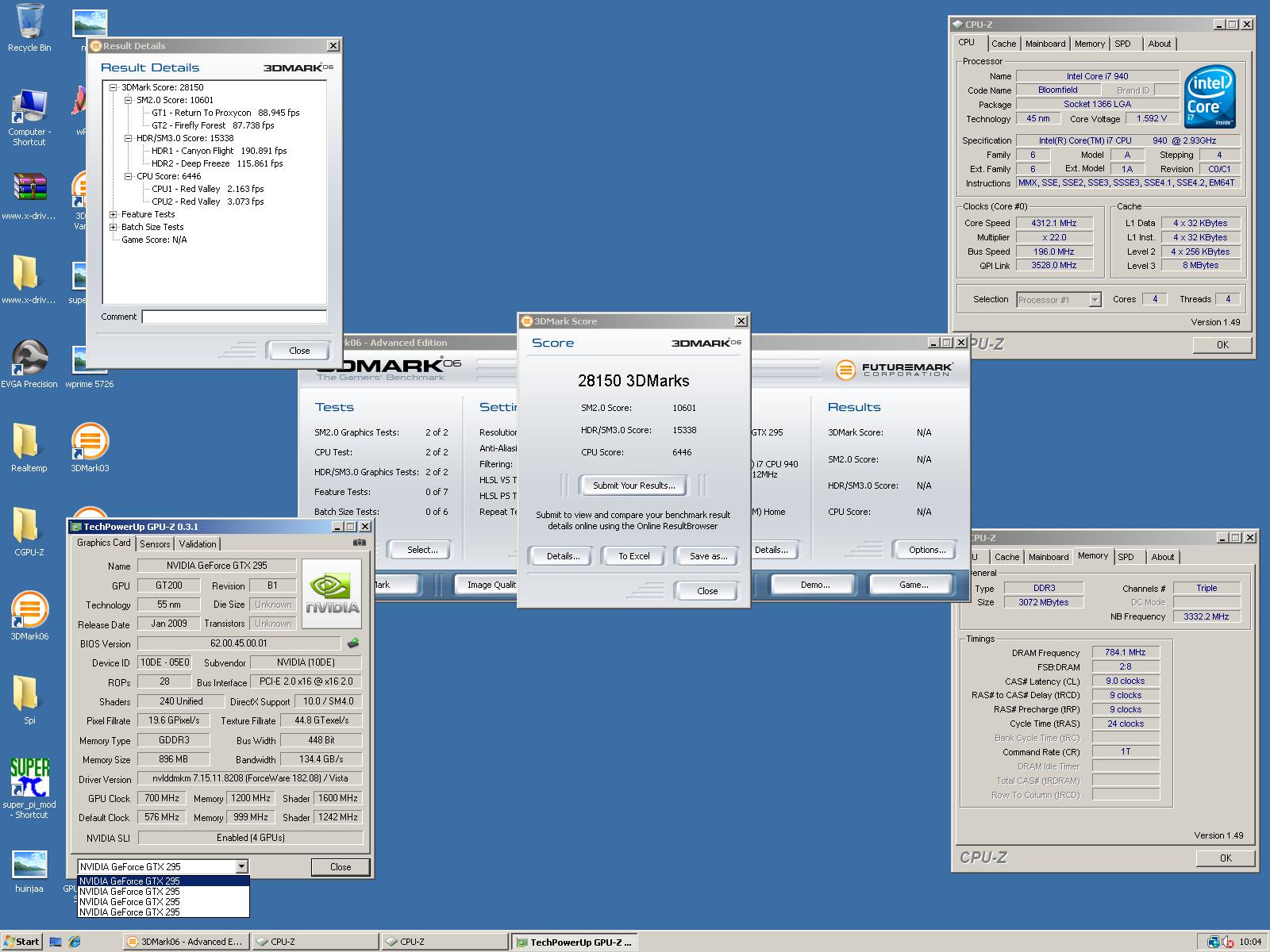Open Cache tab in bottom CPU-Z window
Screen dimensions: 1270x952
1006,557
